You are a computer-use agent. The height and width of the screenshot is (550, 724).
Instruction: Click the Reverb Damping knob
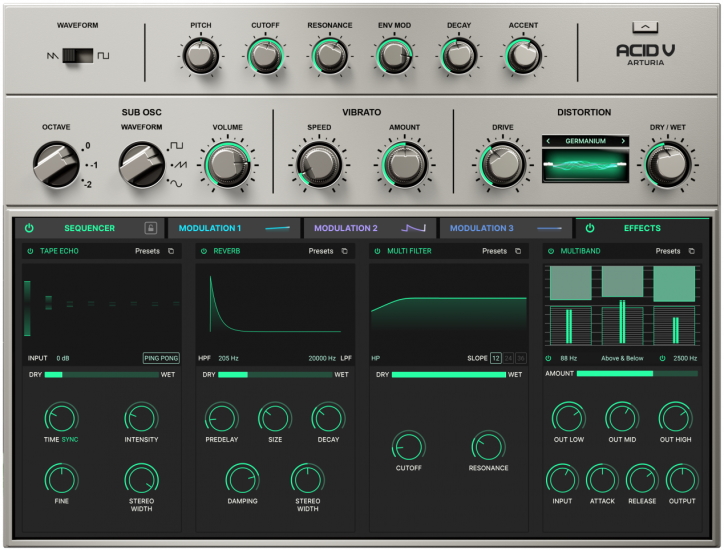242,479
